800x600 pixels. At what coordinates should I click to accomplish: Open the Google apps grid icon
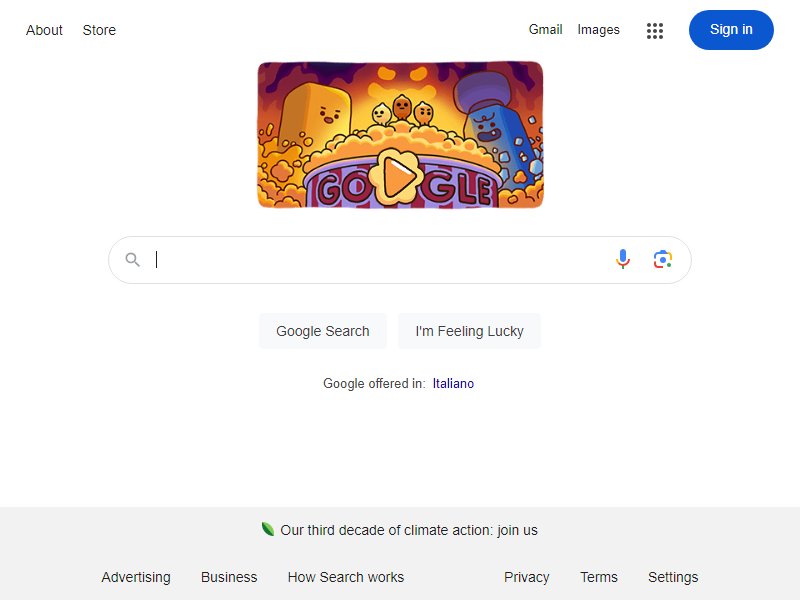(655, 31)
